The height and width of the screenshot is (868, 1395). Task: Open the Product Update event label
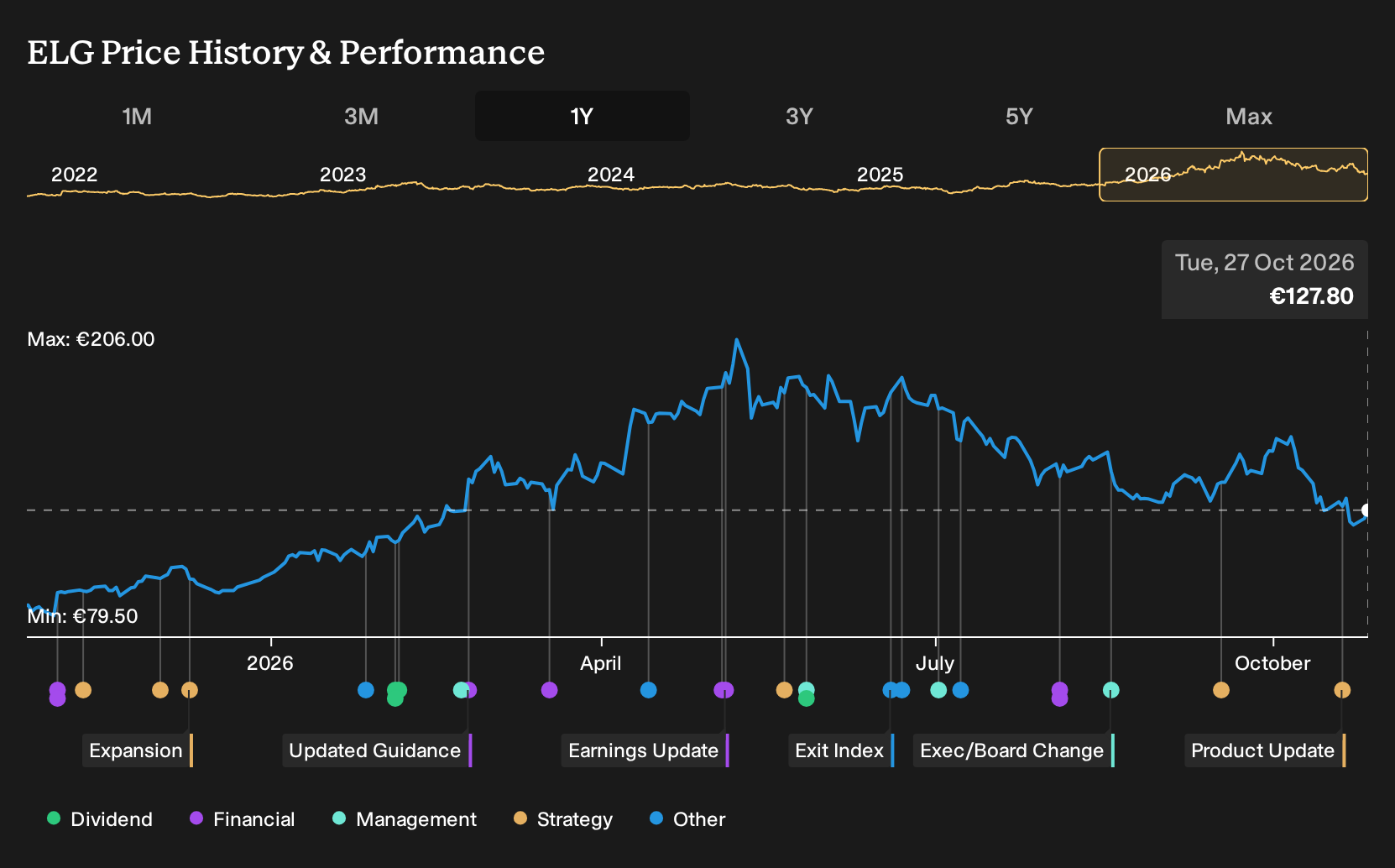pos(1265,750)
